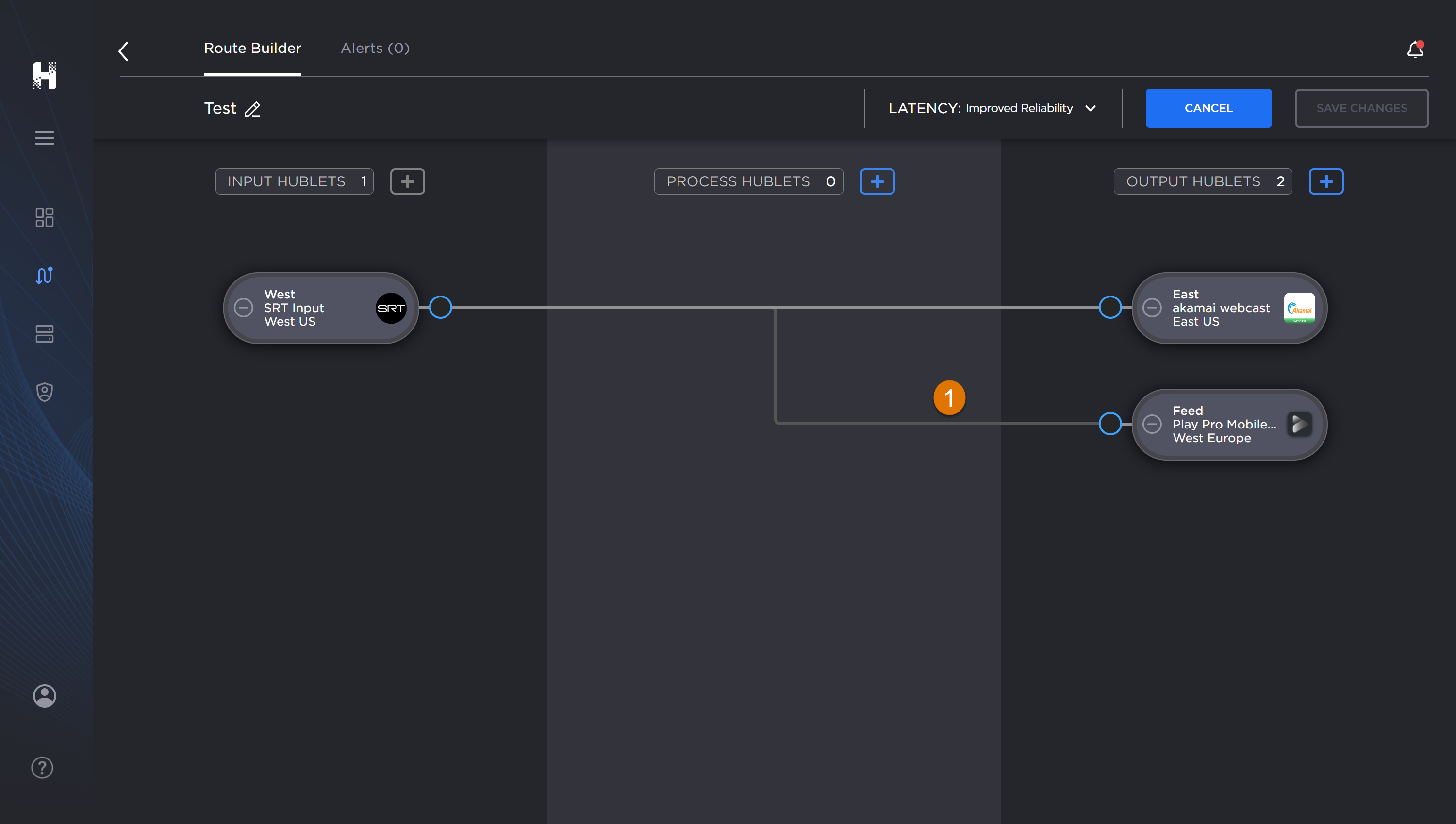Click the SAVE CHANGES button
The height and width of the screenshot is (824, 1456).
click(x=1361, y=108)
